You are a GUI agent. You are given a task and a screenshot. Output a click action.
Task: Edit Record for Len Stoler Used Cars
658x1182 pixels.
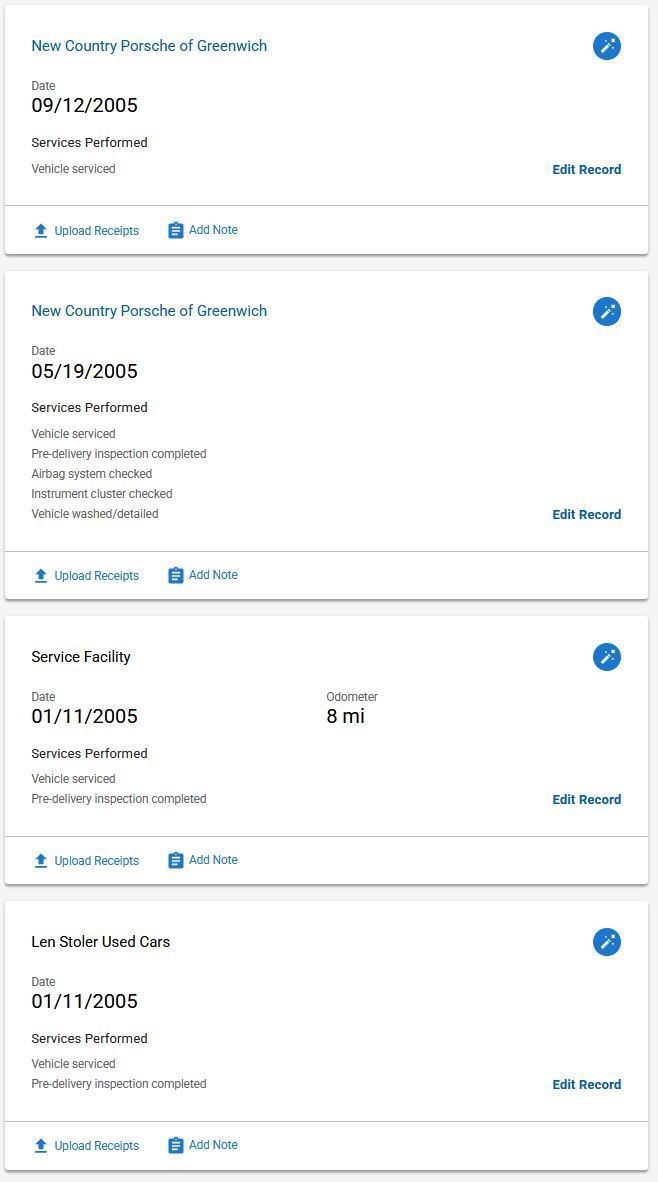coord(586,1085)
